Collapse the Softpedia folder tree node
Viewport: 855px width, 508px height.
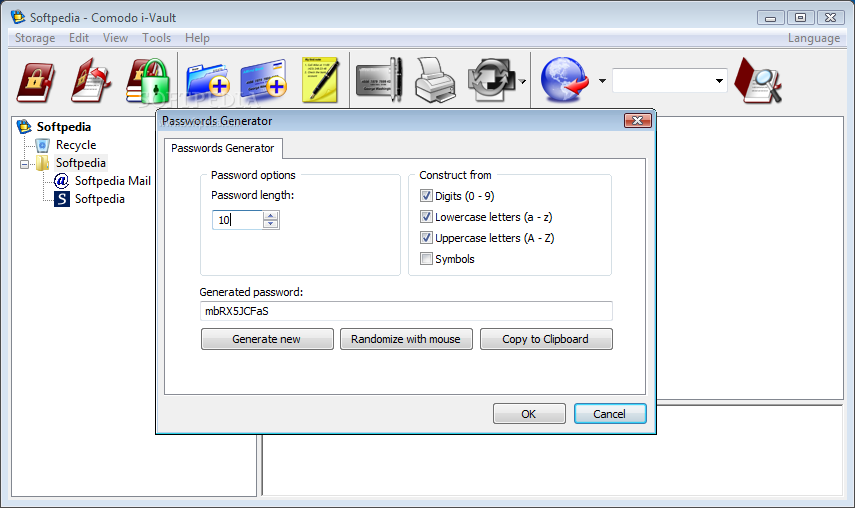(x=25, y=164)
